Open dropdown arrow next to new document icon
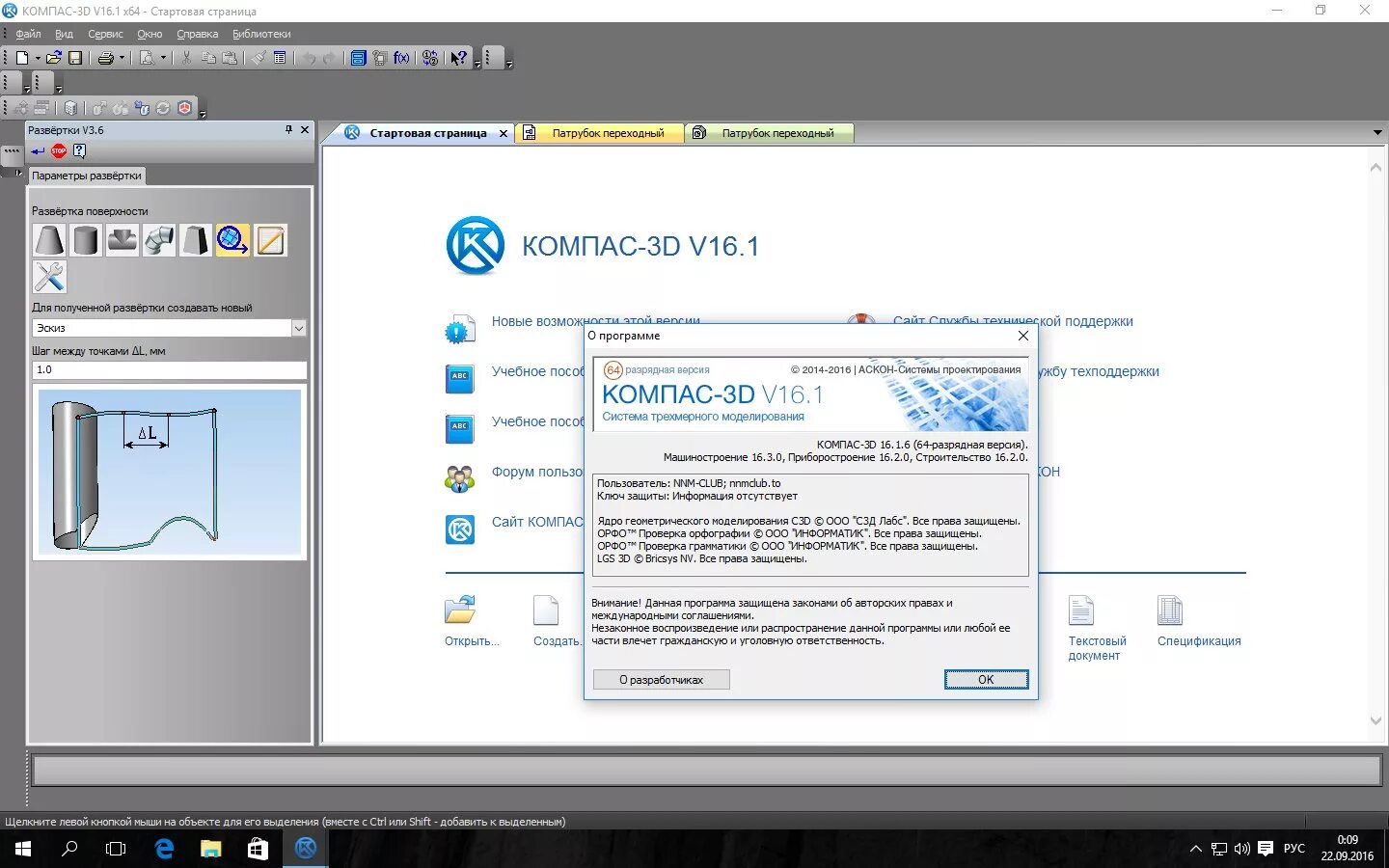The width and height of the screenshot is (1389, 868). [x=38, y=58]
